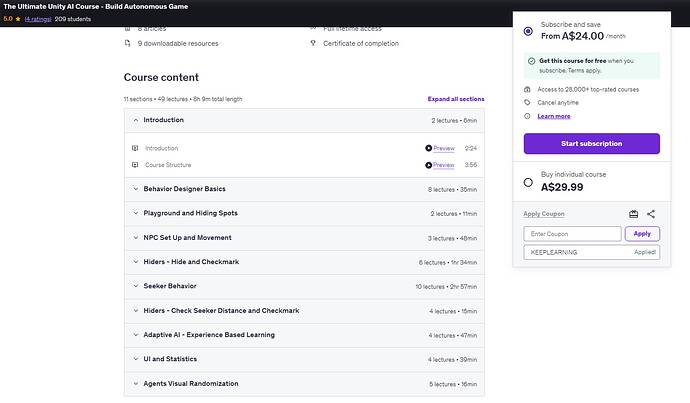Click the star rating icon in header
The image size is (690, 403).
coord(18,19)
